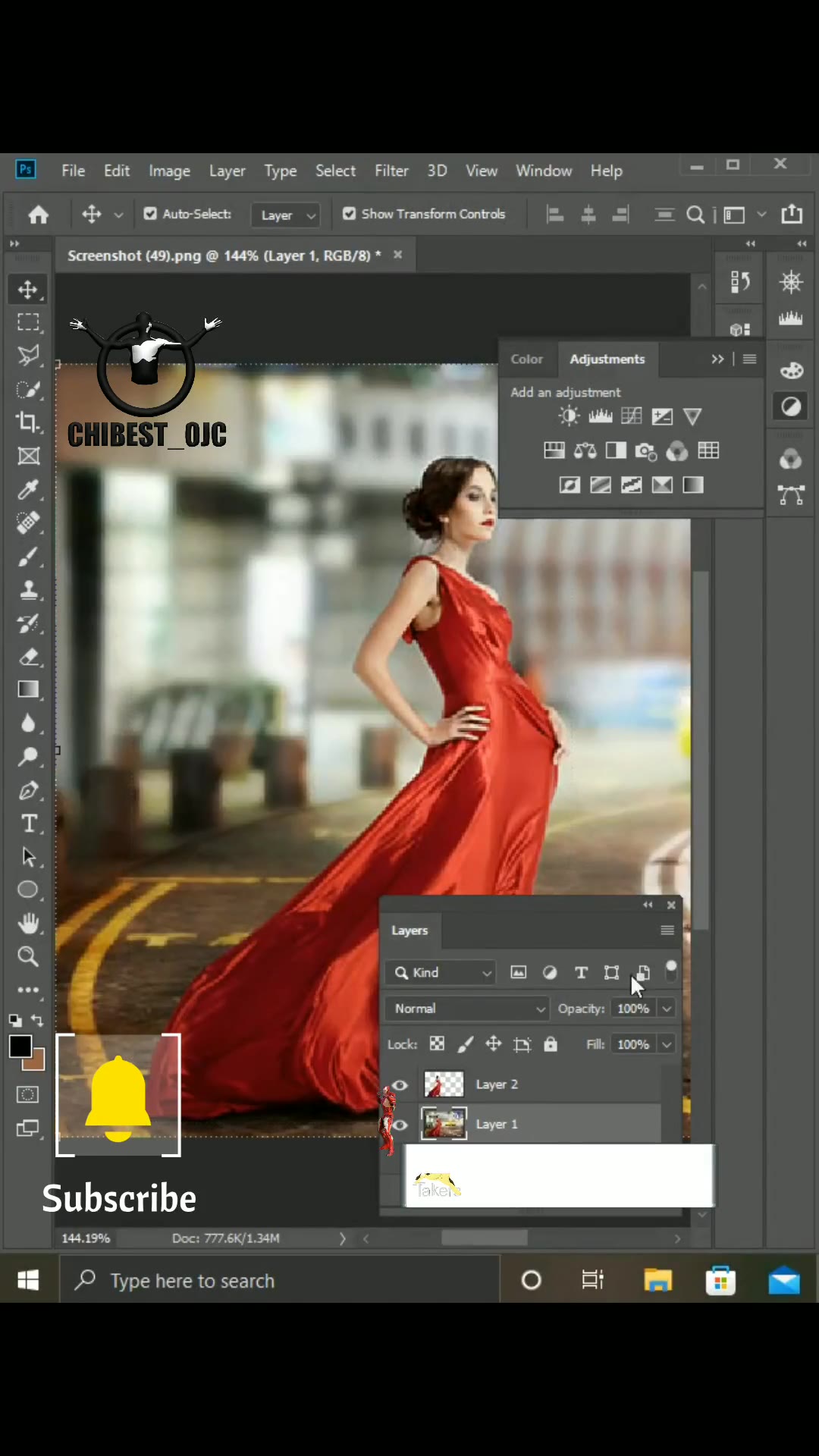Open the Filter menu
This screenshot has height=1456, width=819.
click(391, 171)
